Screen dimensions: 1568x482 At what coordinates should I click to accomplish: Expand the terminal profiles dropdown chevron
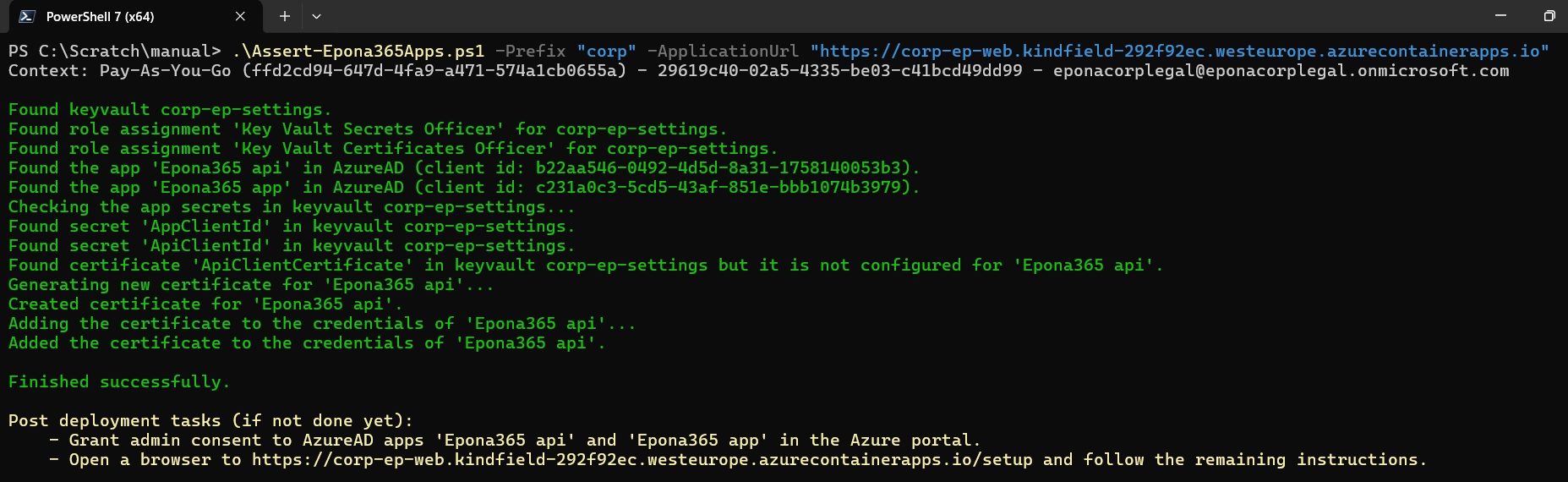(316, 16)
